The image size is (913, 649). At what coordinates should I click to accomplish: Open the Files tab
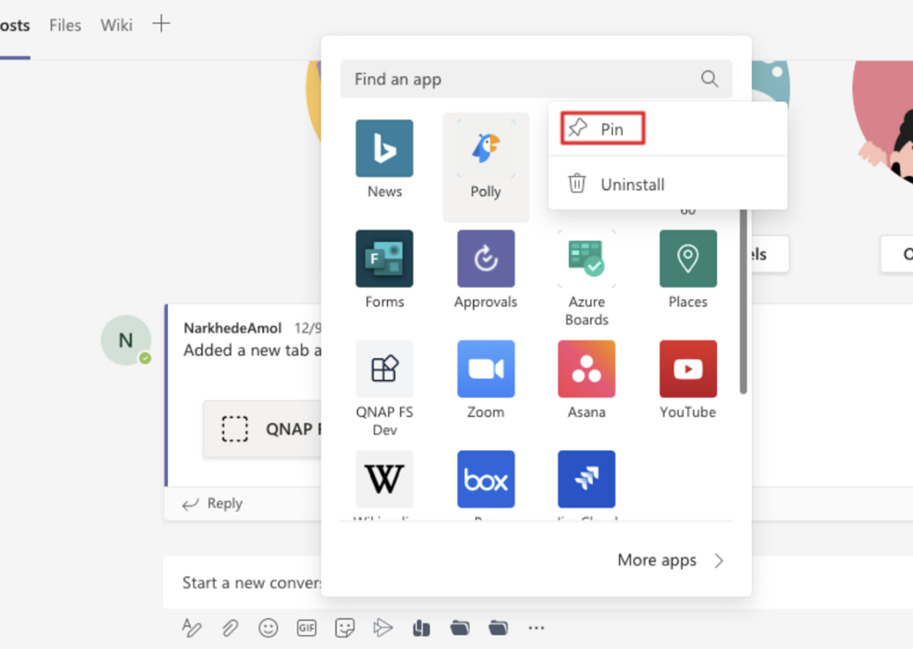64,25
